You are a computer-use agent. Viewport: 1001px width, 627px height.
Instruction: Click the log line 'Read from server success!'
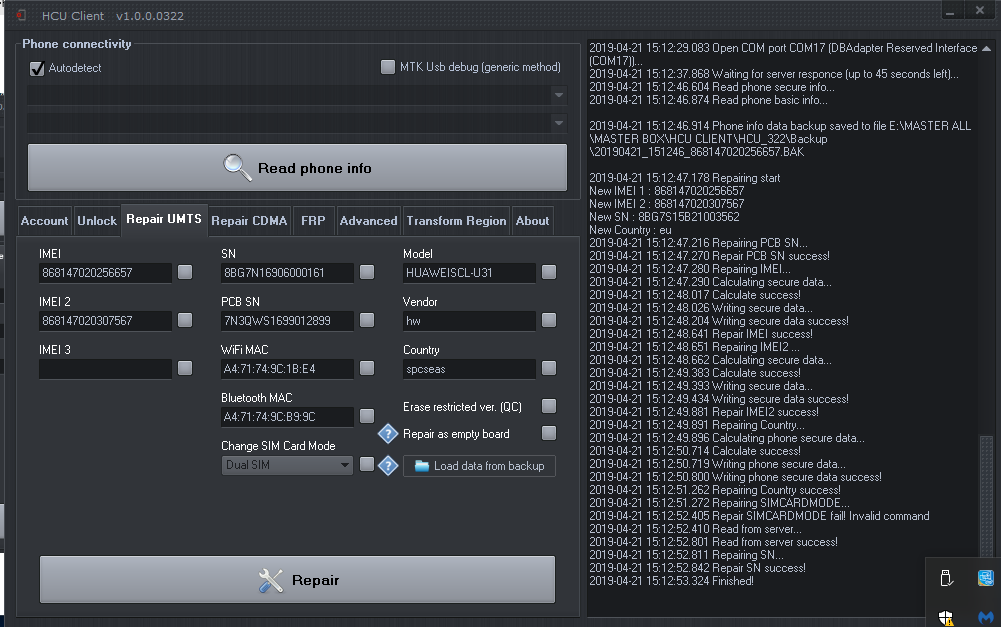[713, 541]
